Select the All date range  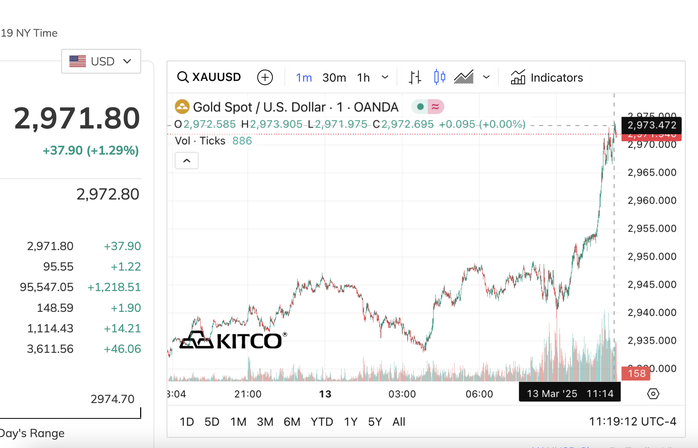[399, 422]
